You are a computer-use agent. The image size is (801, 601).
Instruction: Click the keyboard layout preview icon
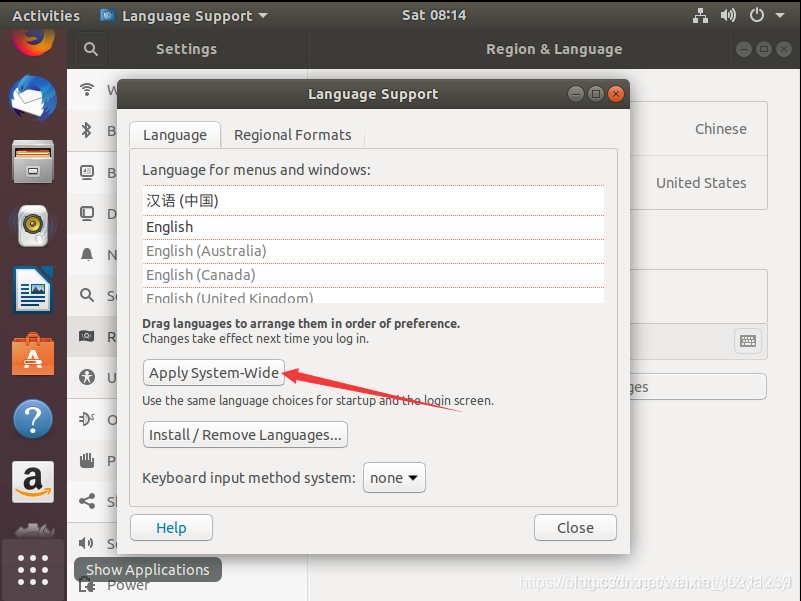(x=748, y=341)
